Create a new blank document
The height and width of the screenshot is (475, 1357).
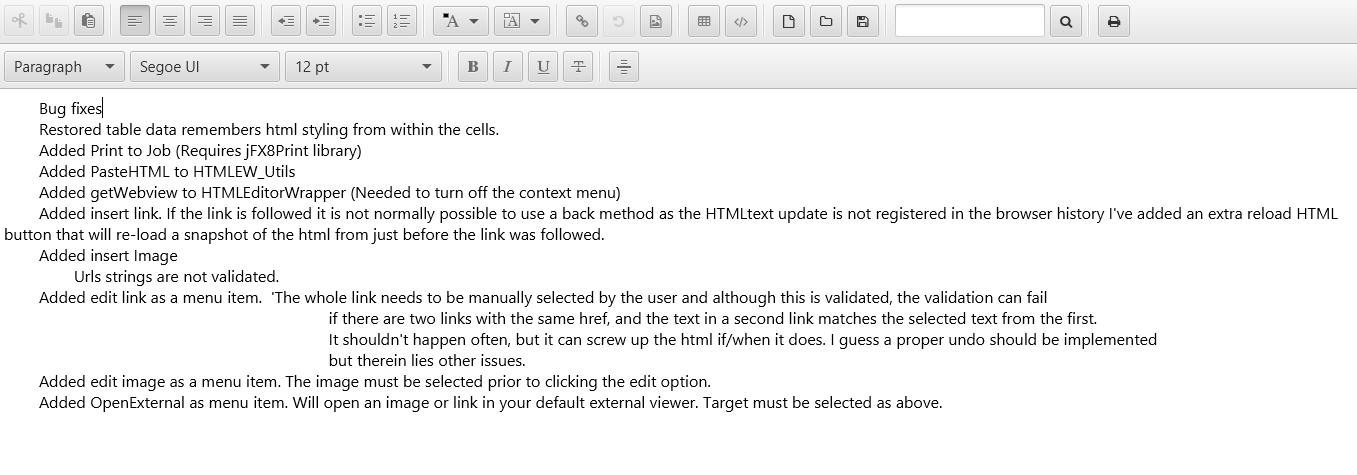tap(789, 21)
